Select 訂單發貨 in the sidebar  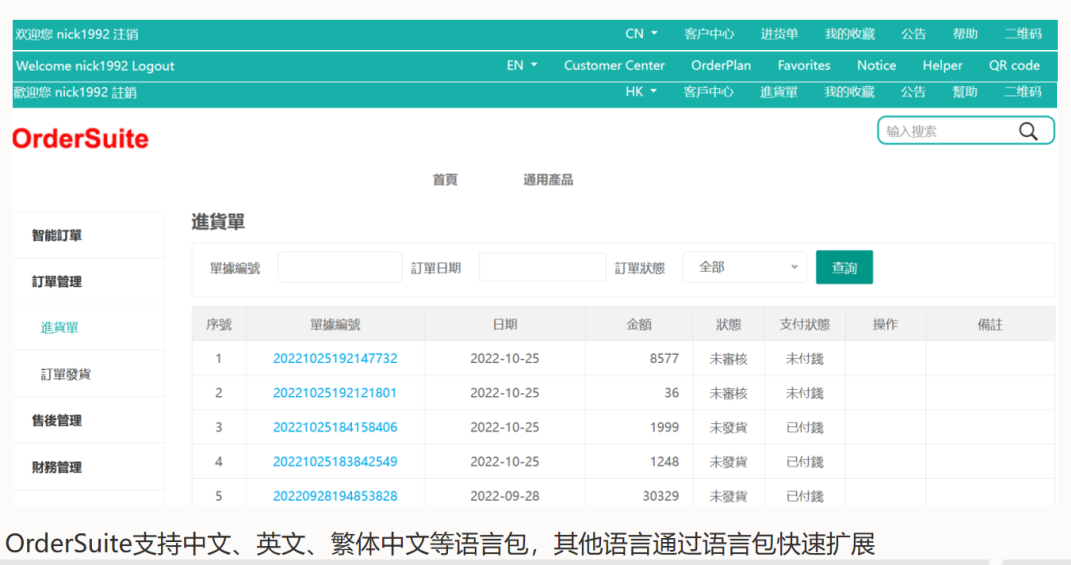click(x=66, y=374)
